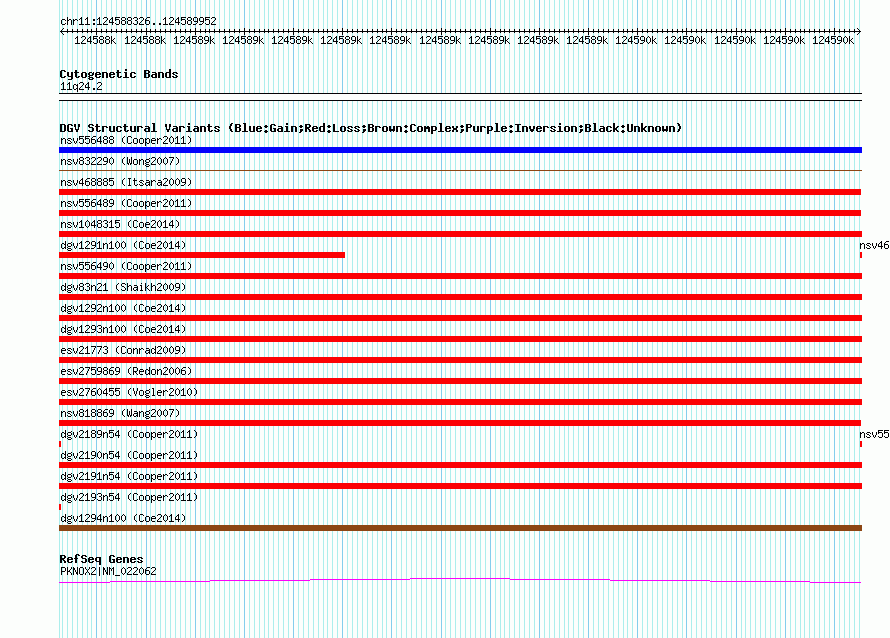Click the nsv1048315 (Coe2014) label
Image resolution: width=890 pixels, height=638 pixels.
[120, 224]
